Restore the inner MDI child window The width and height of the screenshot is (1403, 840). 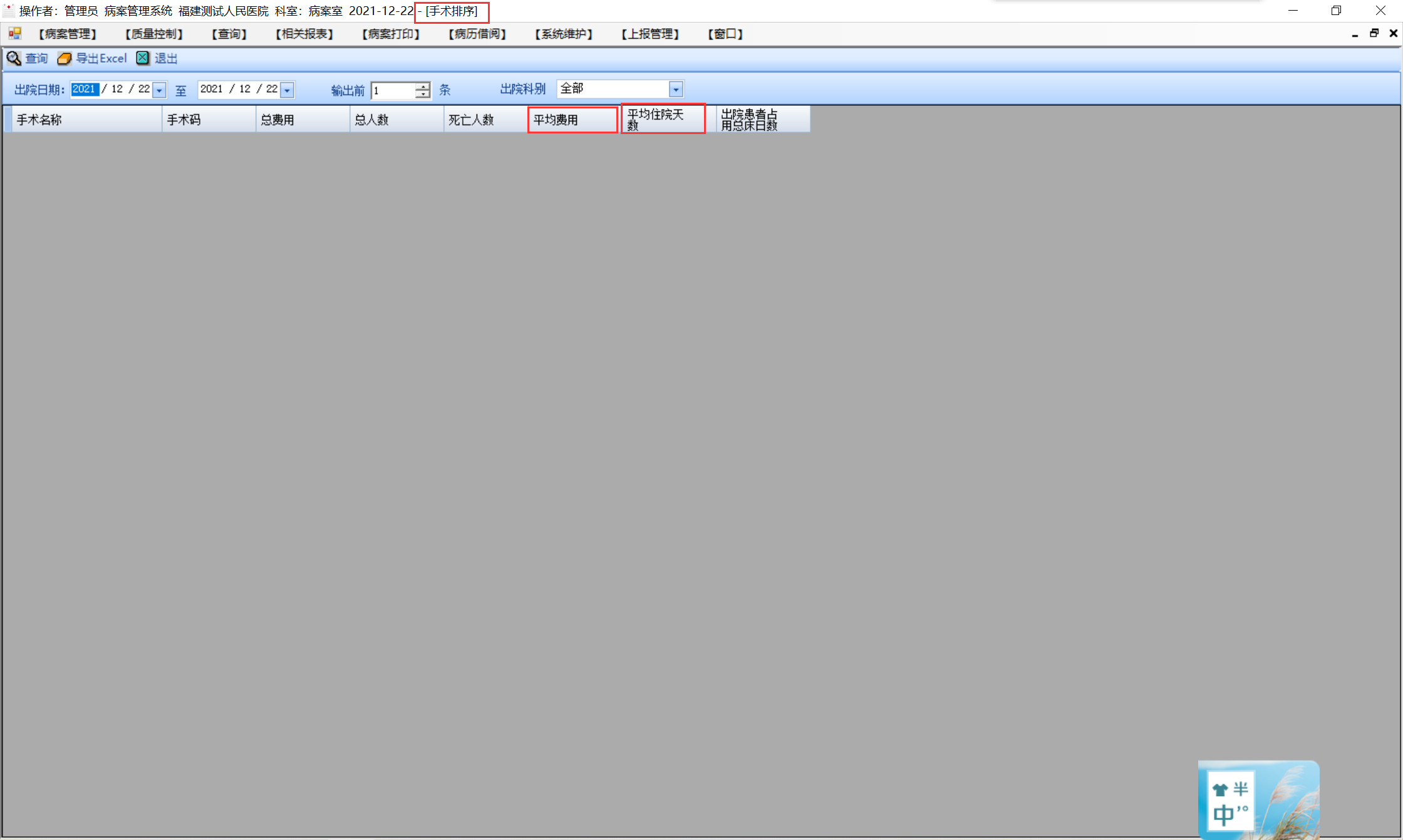[1374, 34]
